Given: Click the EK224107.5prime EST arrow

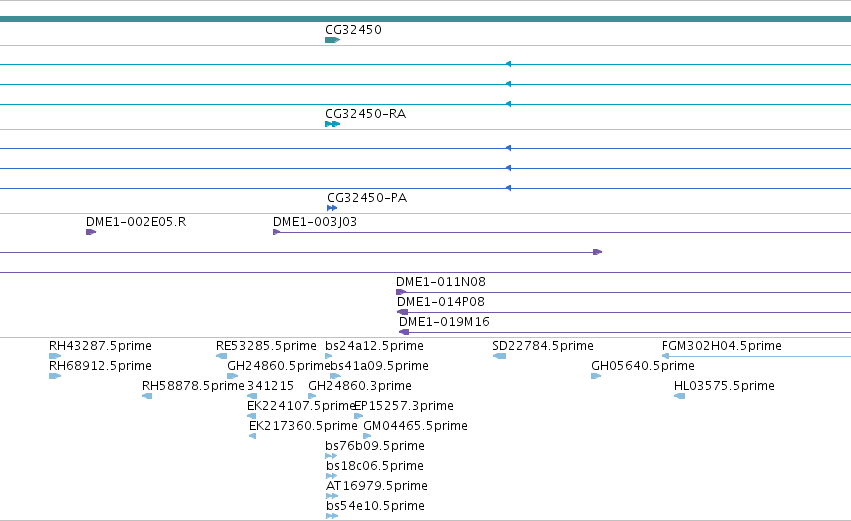Looking at the screenshot, I should pyautogui.click(x=251, y=416).
